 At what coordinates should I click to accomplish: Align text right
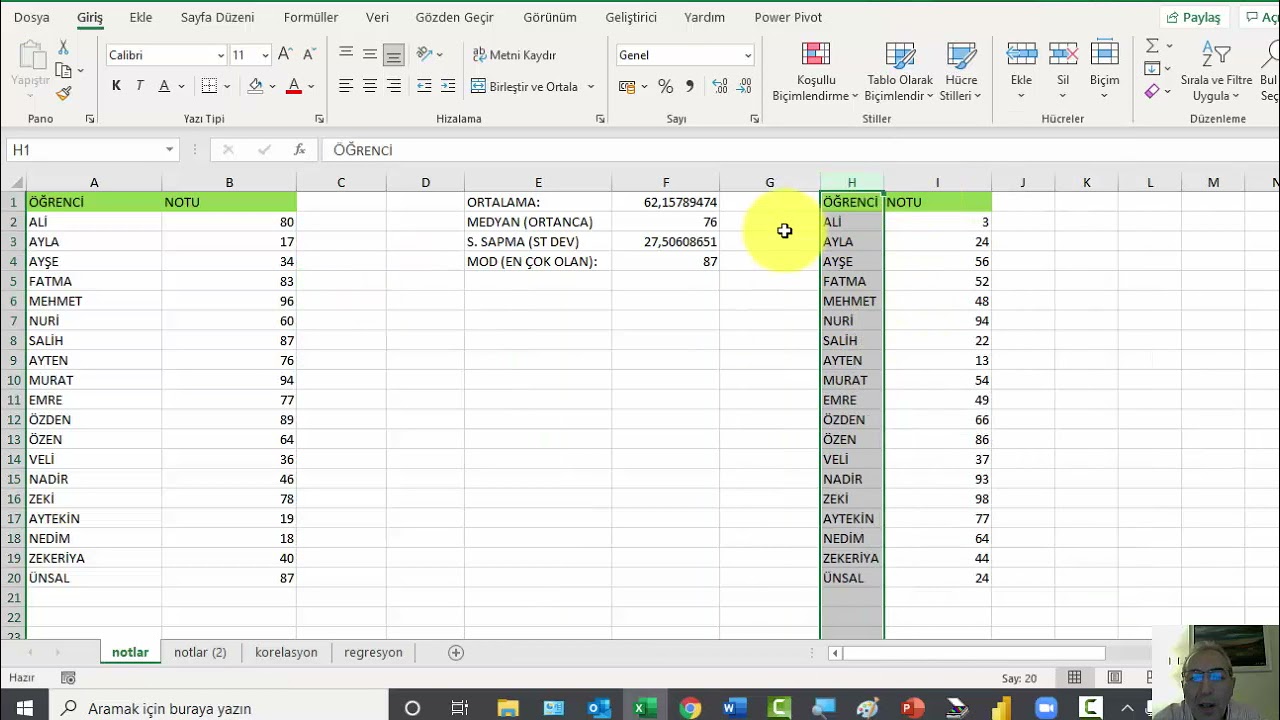click(394, 86)
